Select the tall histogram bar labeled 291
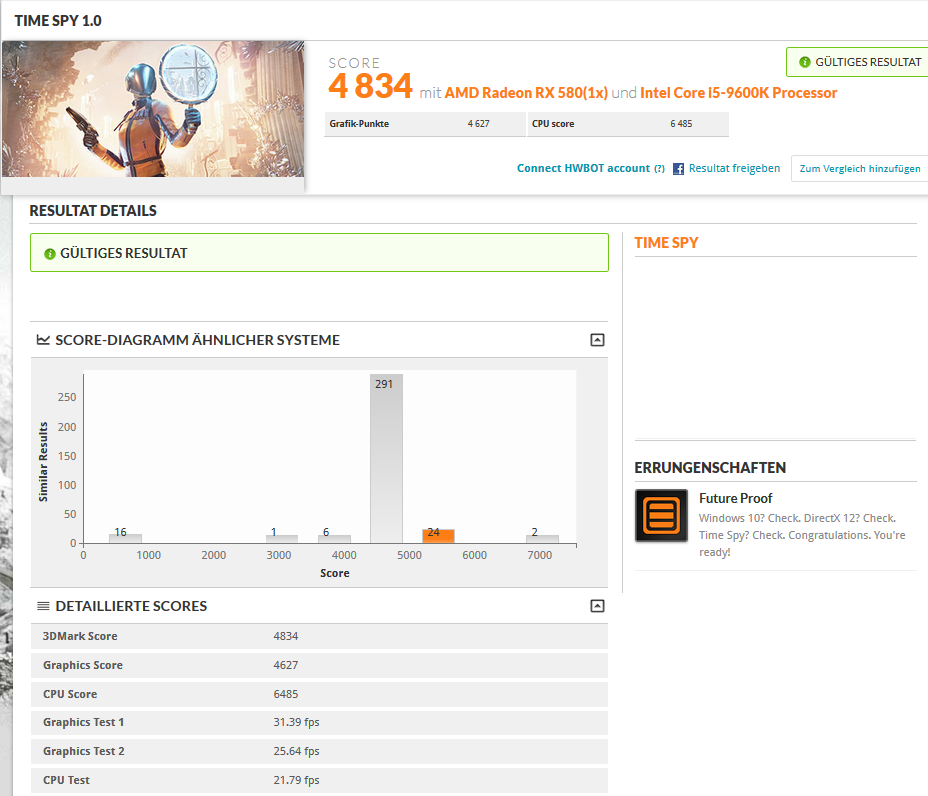Viewport: 928px width, 796px height. [x=386, y=459]
